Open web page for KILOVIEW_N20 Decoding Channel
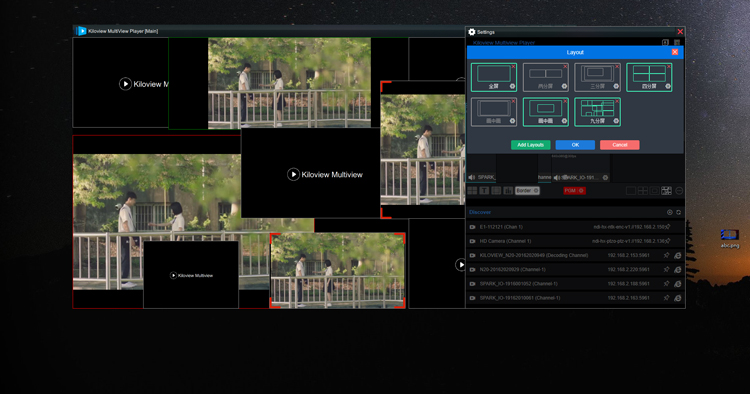This screenshot has width=750, height=394. (678, 256)
